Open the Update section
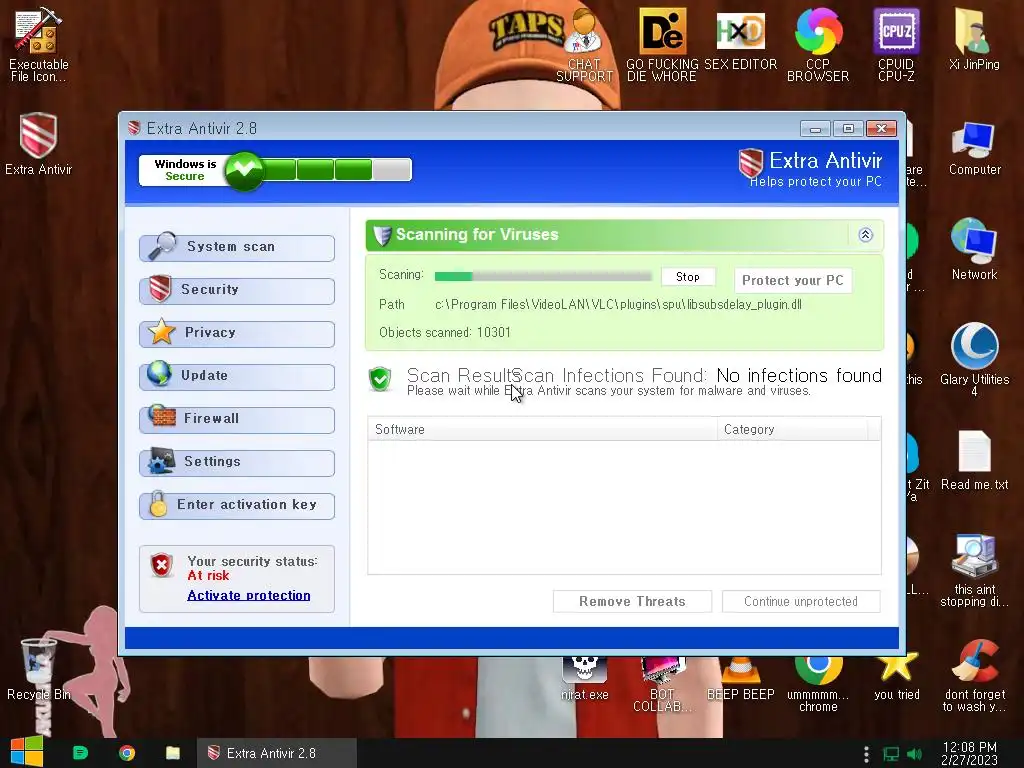 coord(237,377)
